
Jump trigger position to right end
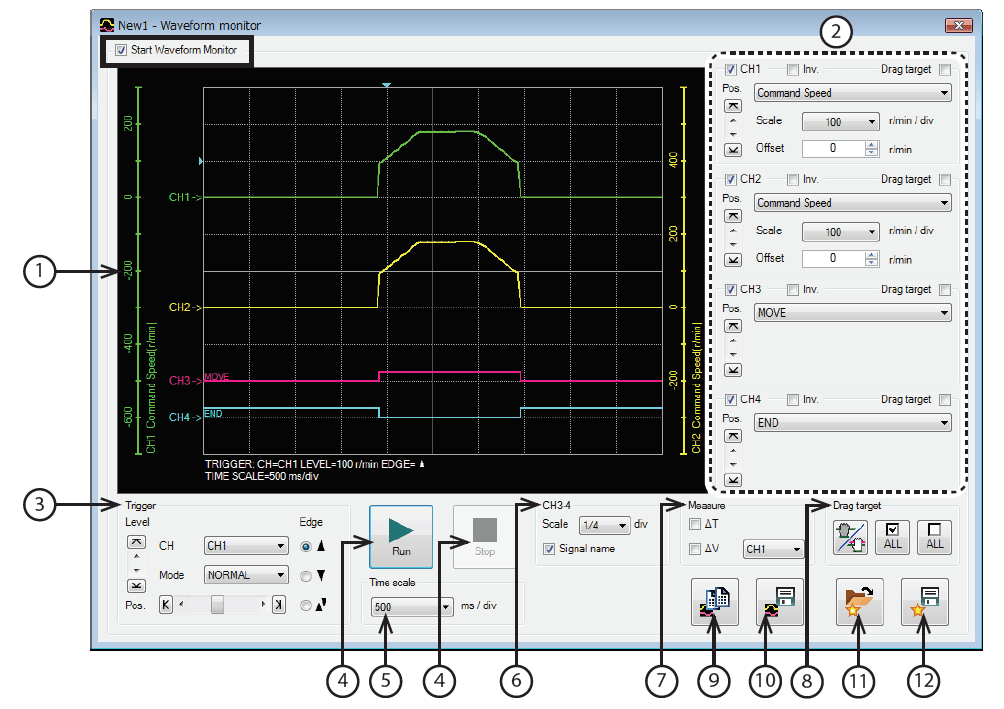click(x=279, y=605)
